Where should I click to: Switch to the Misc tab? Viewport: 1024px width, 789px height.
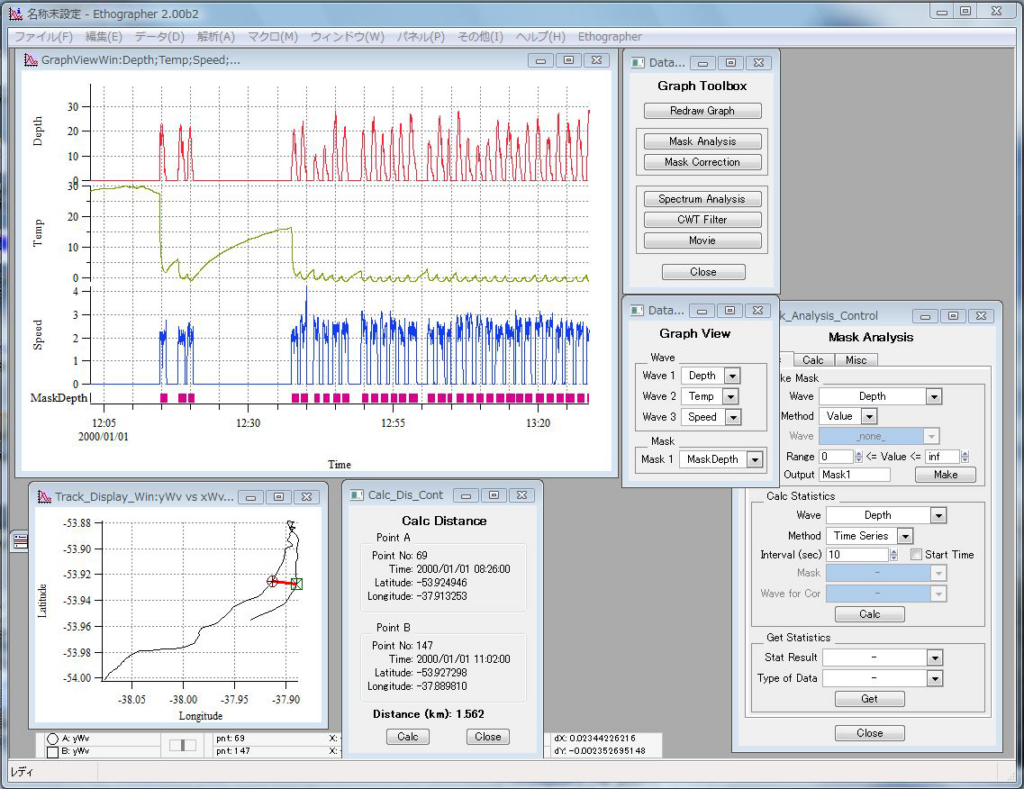855,360
